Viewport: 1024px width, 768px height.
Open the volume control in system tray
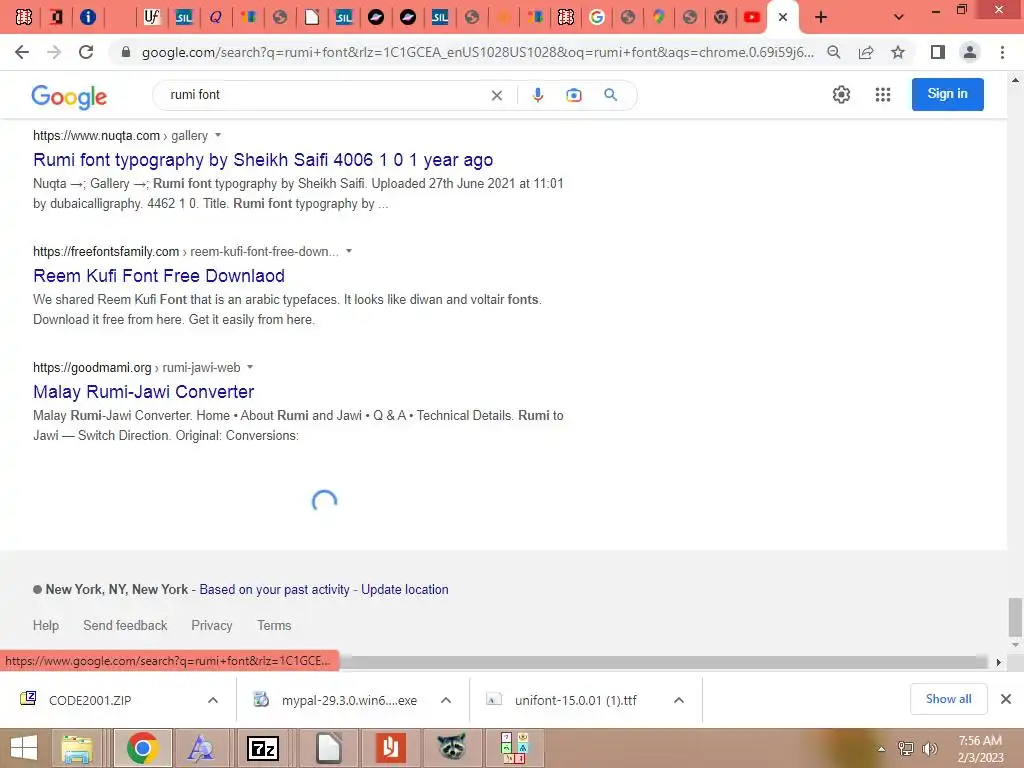tap(929, 749)
